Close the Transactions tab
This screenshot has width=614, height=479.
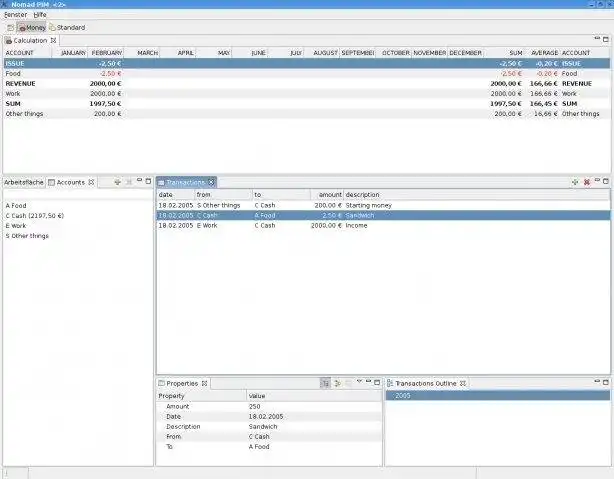click(211, 183)
